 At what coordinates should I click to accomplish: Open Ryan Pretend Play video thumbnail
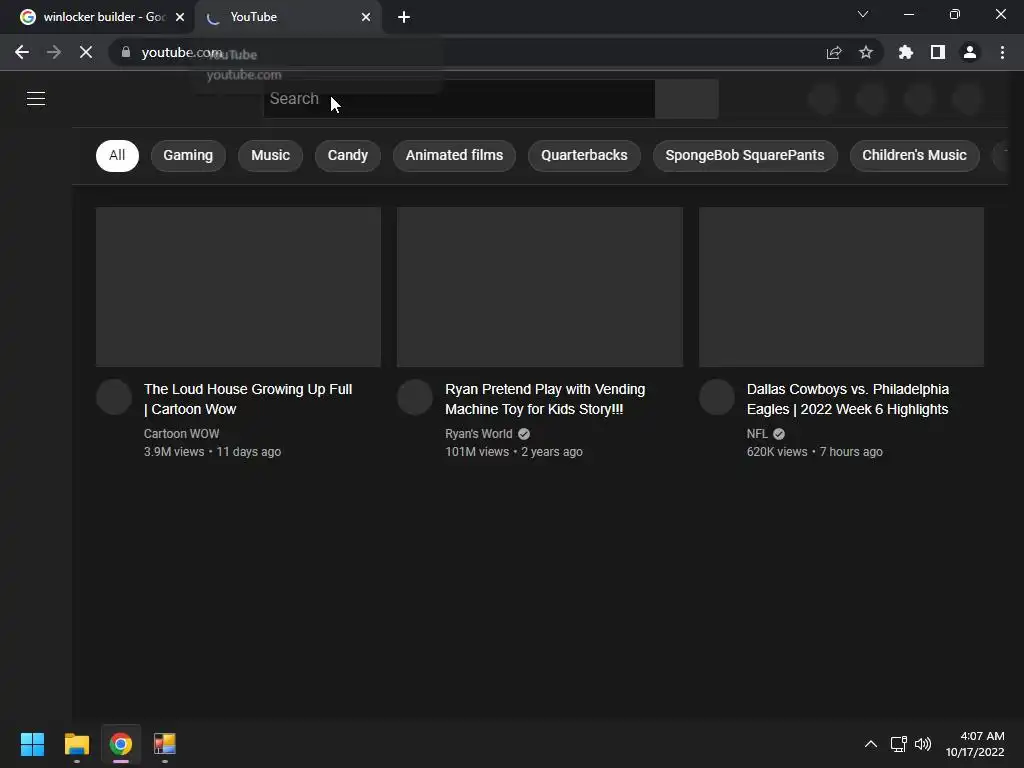[x=540, y=287]
